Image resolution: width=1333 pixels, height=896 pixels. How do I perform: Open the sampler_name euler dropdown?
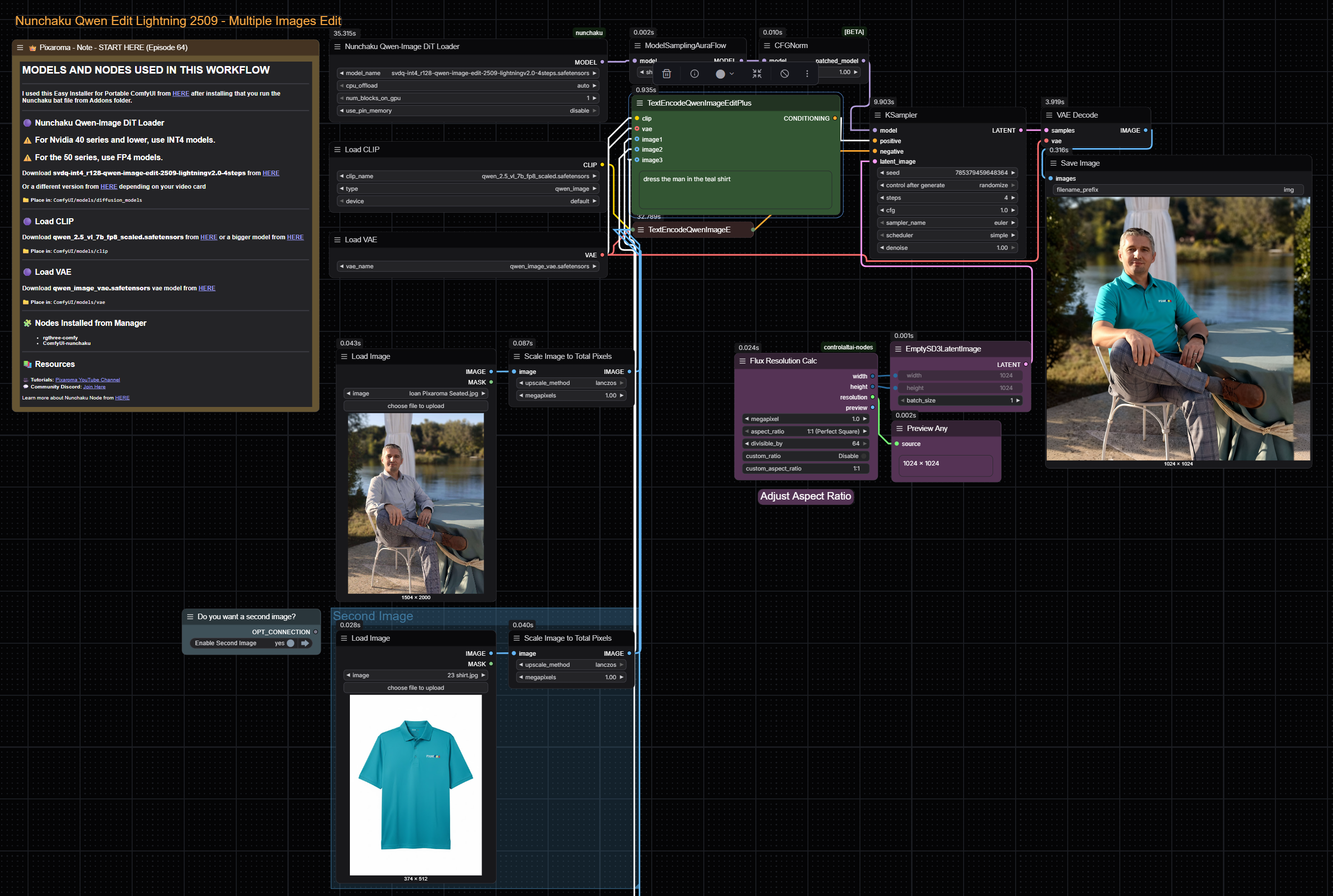pos(948,223)
